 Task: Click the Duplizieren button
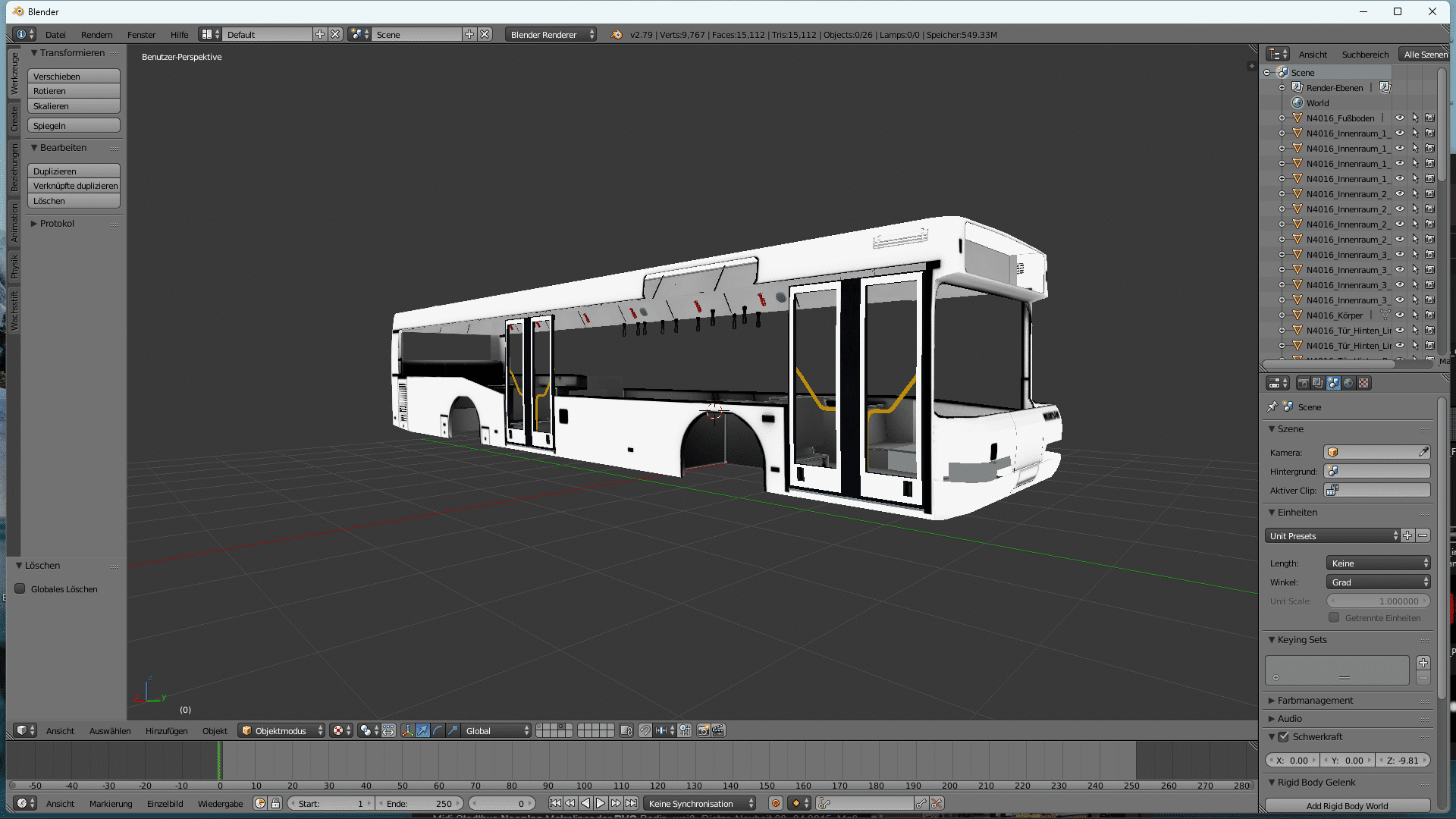(x=74, y=171)
